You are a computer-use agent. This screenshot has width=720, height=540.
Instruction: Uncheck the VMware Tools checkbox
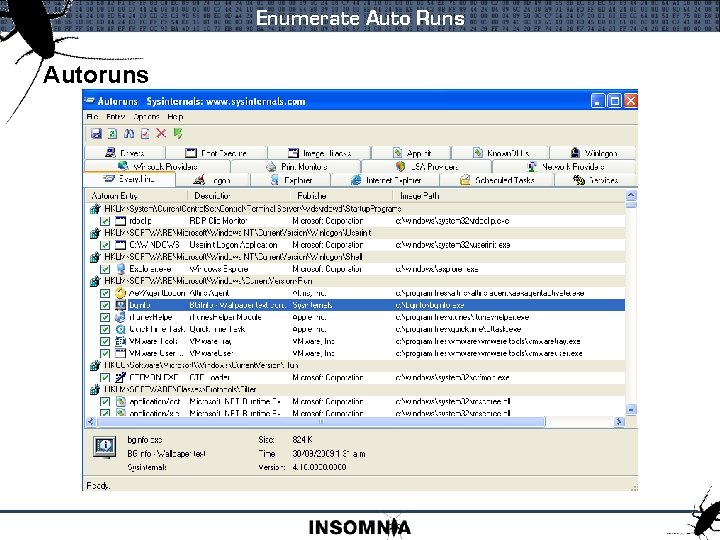click(105, 341)
